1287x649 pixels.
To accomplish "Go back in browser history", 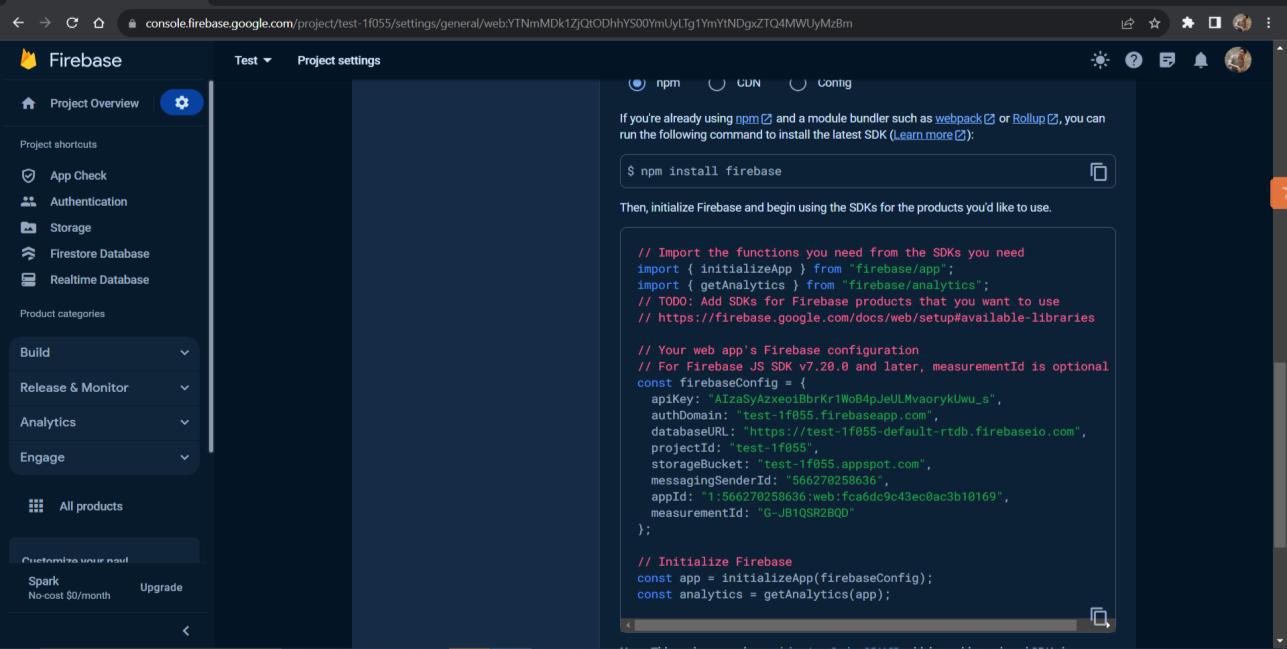I will coord(17,22).
